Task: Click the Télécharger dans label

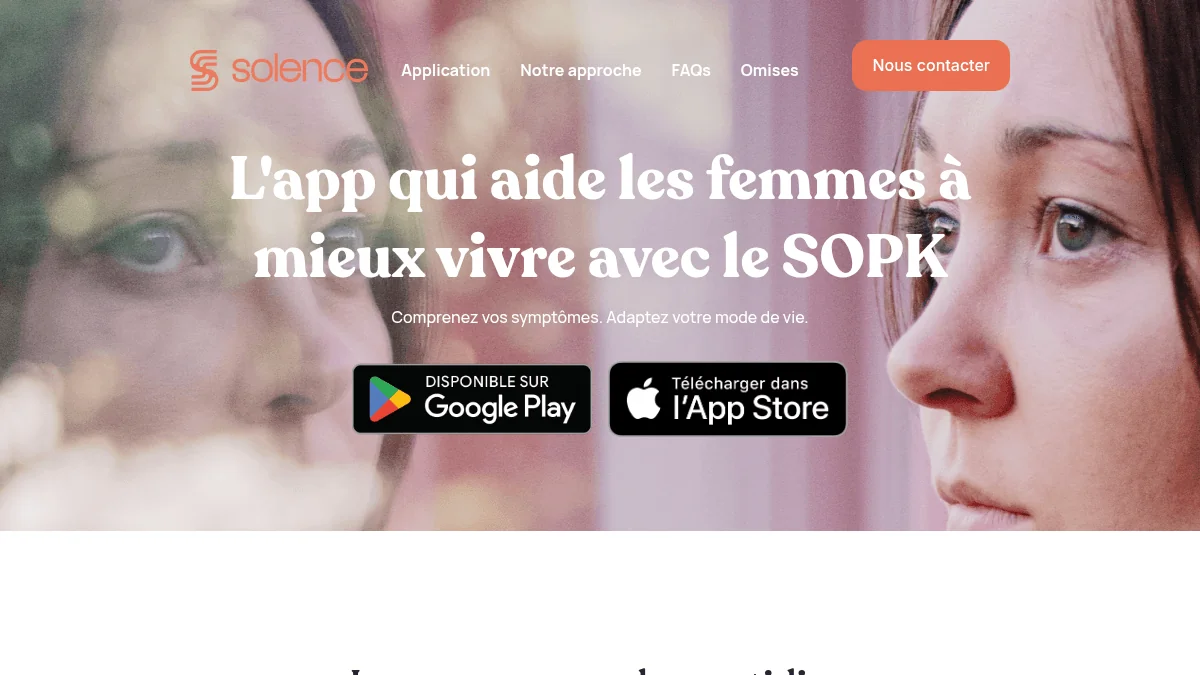Action: coord(740,383)
